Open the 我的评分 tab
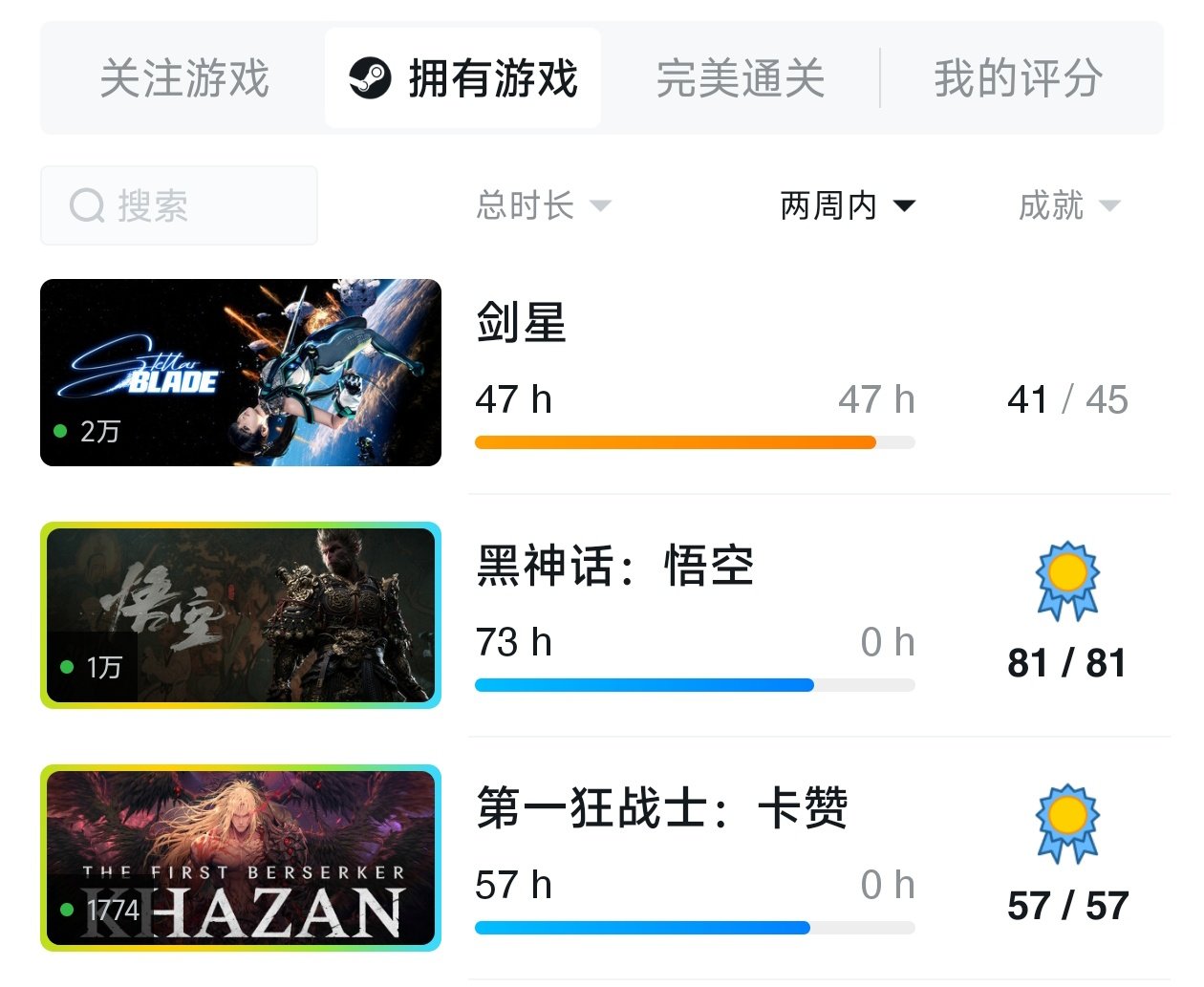The width and height of the screenshot is (1204, 987). [x=1019, y=78]
